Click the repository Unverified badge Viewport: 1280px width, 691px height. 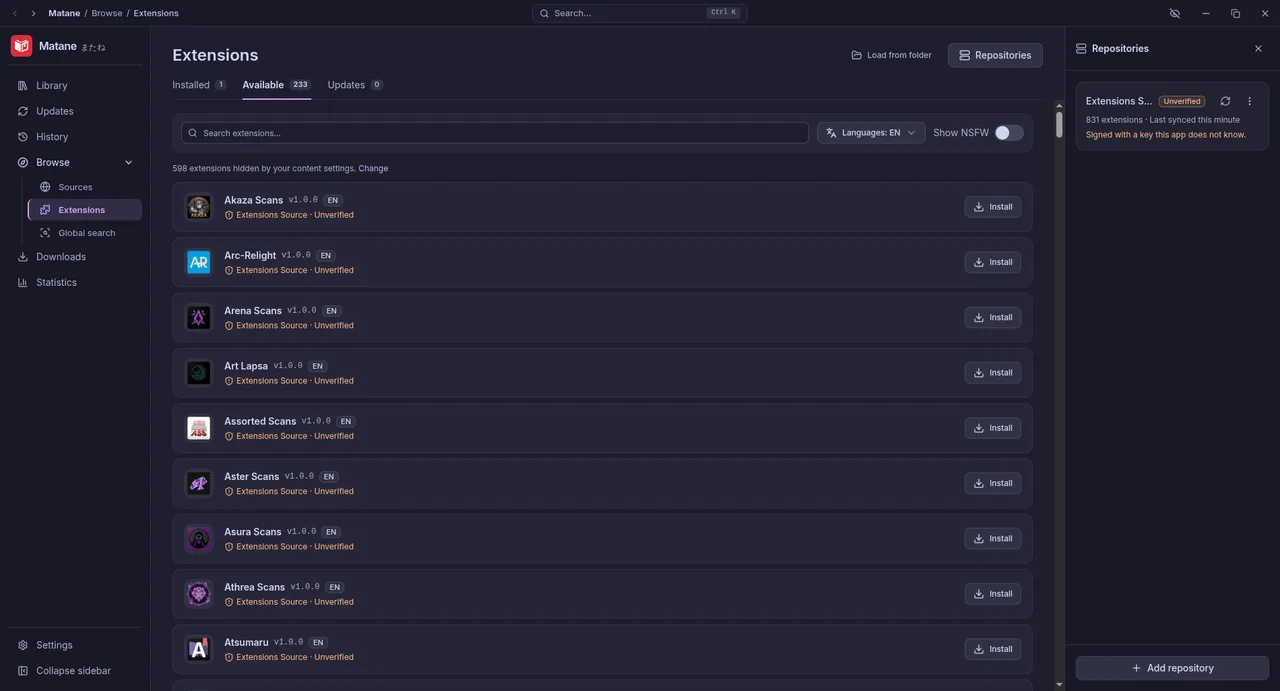click(x=1182, y=101)
